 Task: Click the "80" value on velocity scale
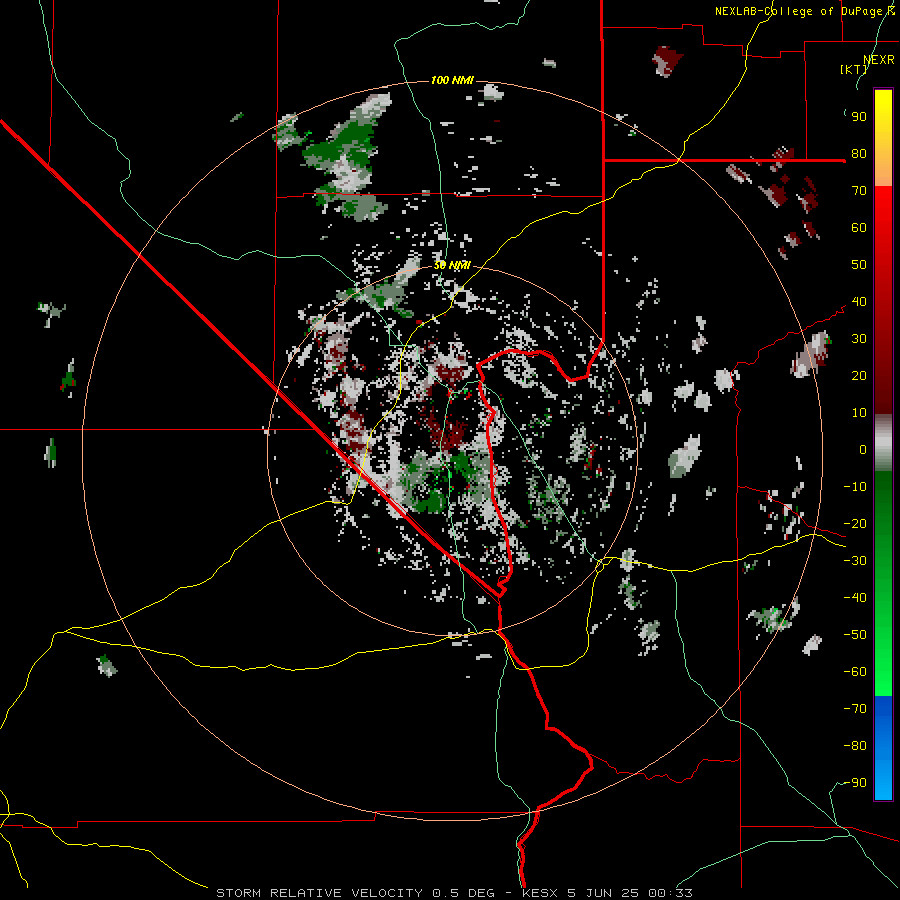(859, 154)
